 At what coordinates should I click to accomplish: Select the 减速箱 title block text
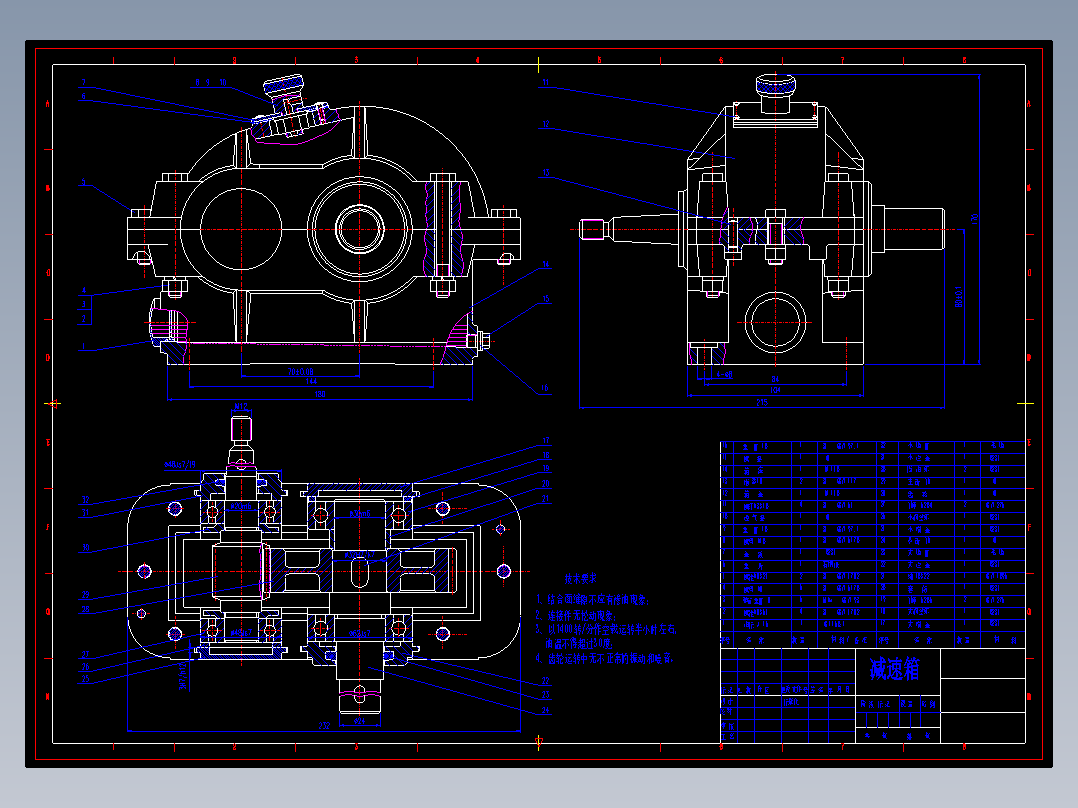[894, 668]
